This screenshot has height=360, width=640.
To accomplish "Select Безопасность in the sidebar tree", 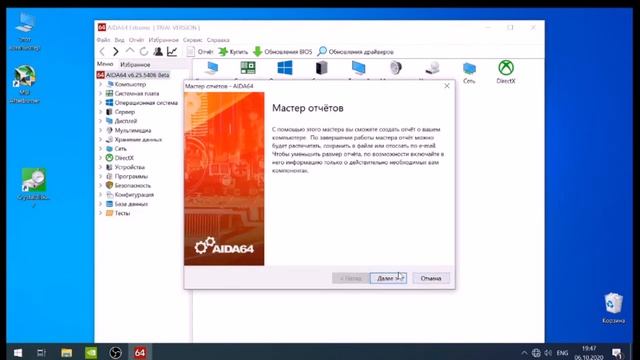I will pos(129,185).
